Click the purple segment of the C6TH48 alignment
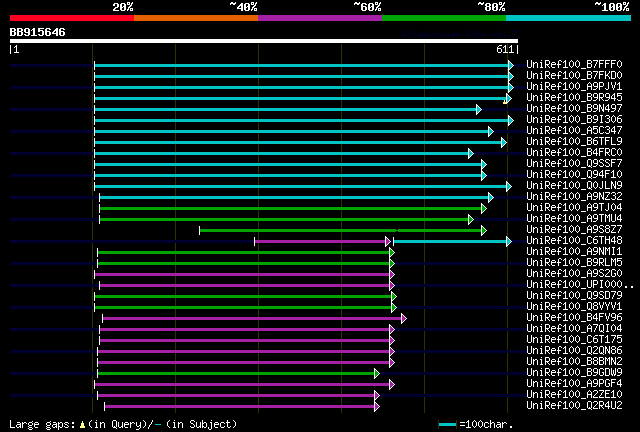 click(x=320, y=242)
